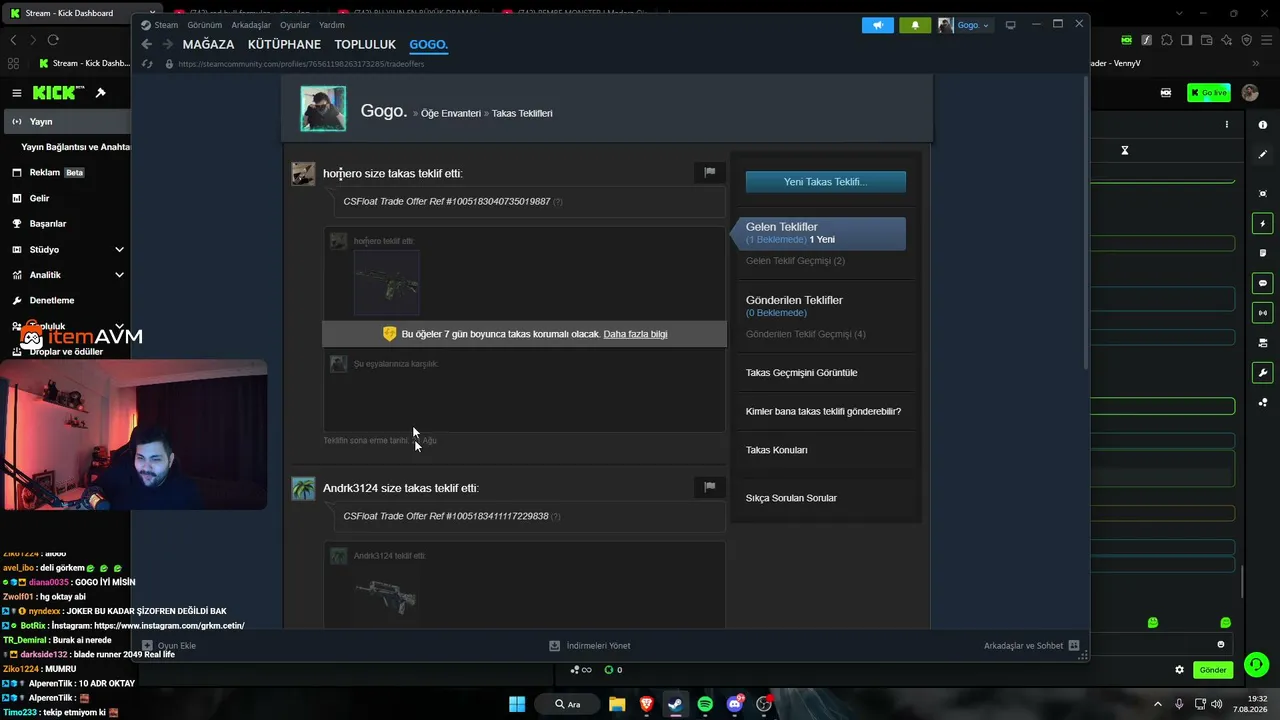Go to the GOGO. profile tab
The height and width of the screenshot is (720, 1280).
(x=429, y=45)
